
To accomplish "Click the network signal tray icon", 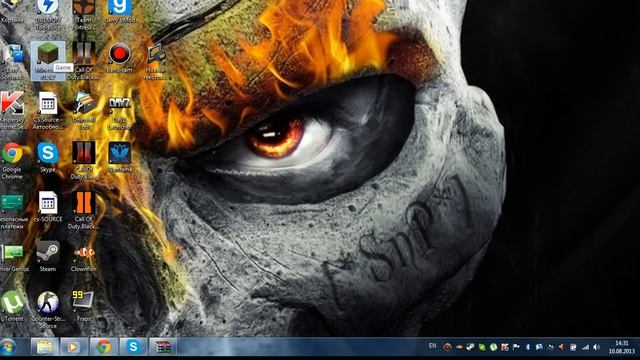I will 585,347.
